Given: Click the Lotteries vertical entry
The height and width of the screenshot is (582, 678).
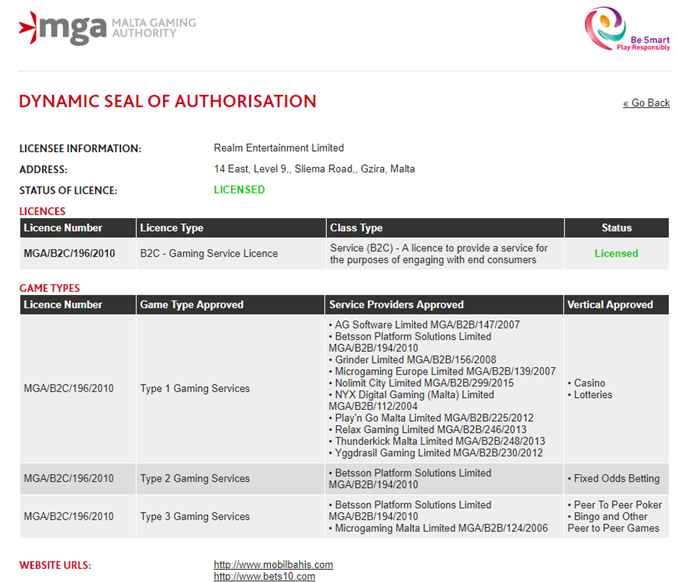Looking at the screenshot, I should click(x=590, y=395).
